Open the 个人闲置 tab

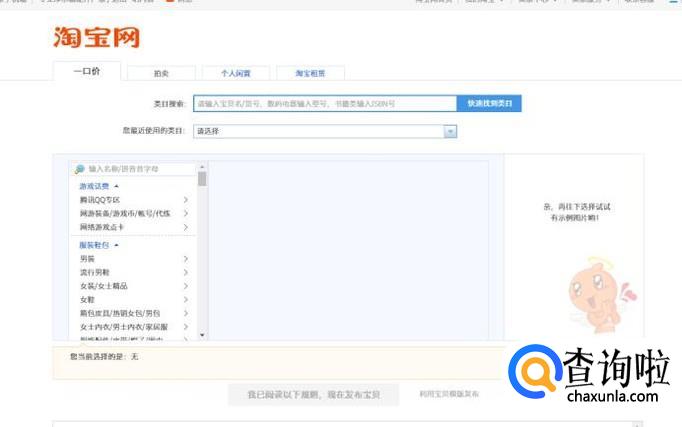[x=236, y=73]
